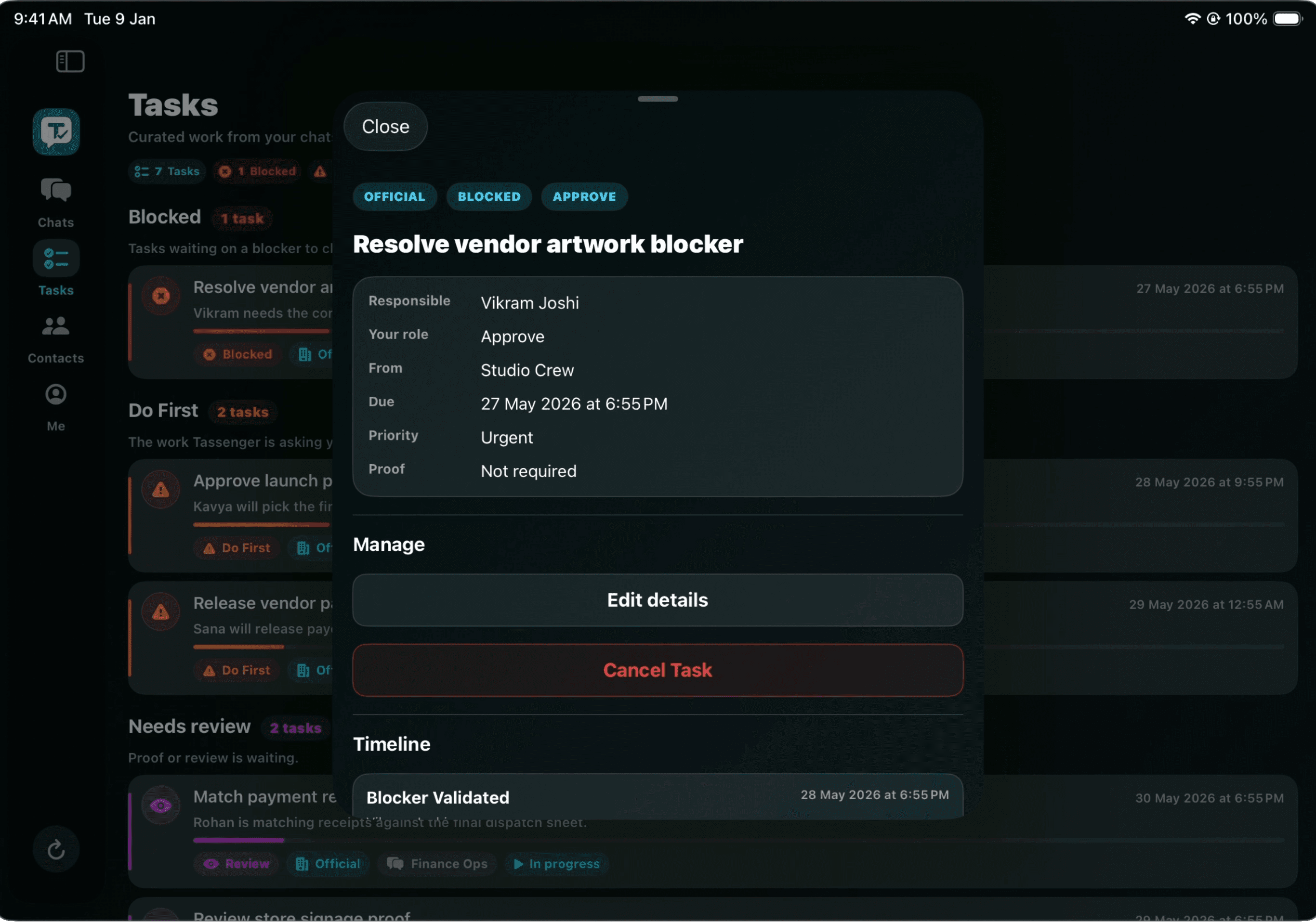
Task: Open the Chats section
Action: coord(55,203)
